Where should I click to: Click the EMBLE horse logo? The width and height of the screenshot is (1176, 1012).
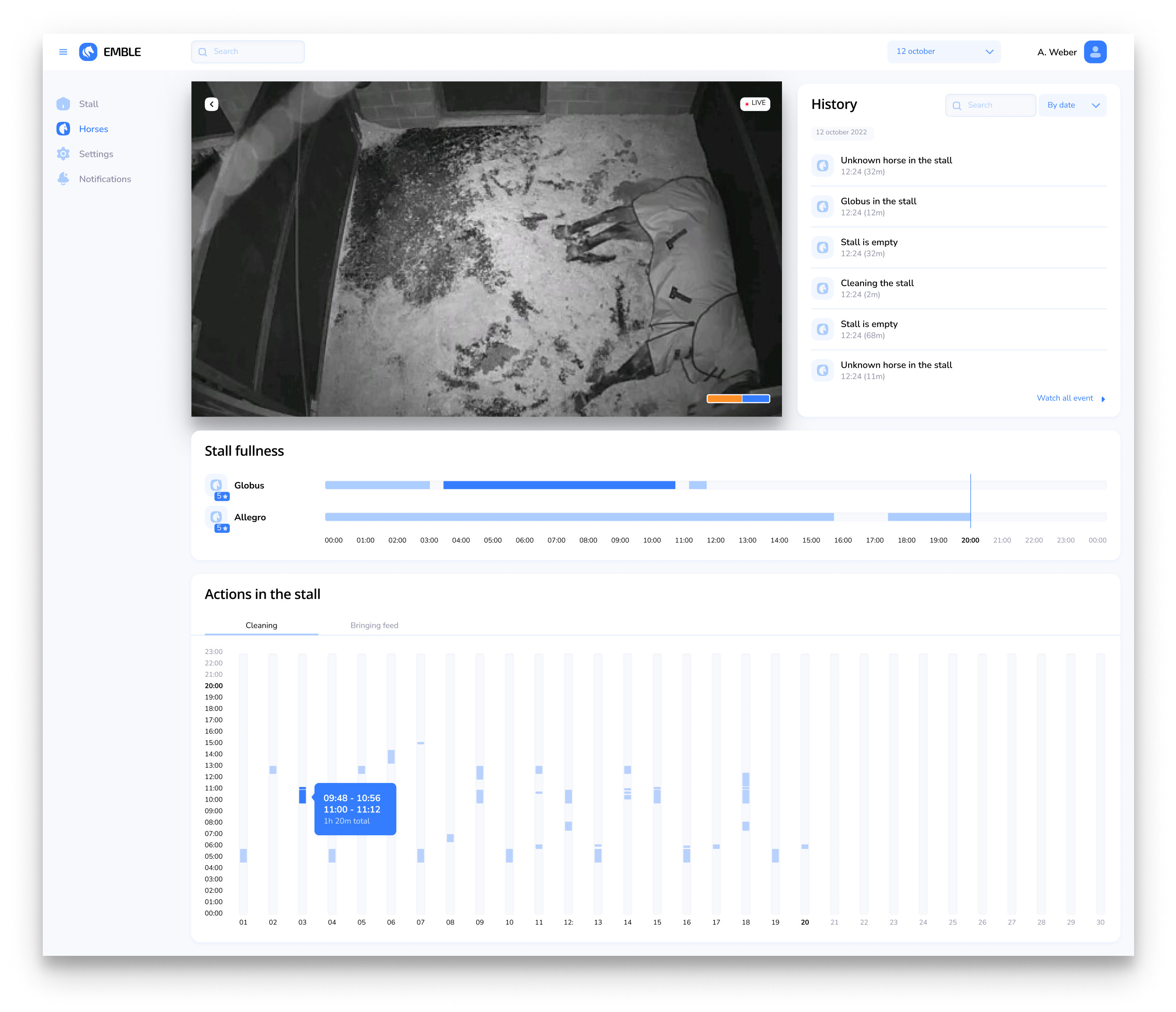pyautogui.click(x=88, y=52)
